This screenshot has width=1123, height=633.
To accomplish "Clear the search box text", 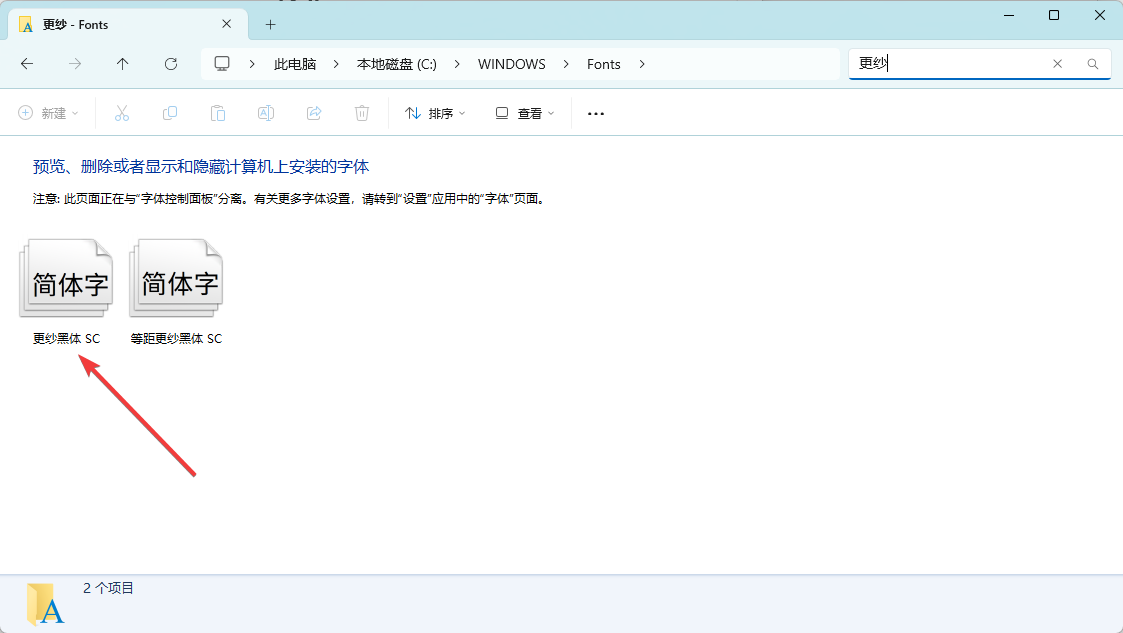I will tap(1057, 64).
